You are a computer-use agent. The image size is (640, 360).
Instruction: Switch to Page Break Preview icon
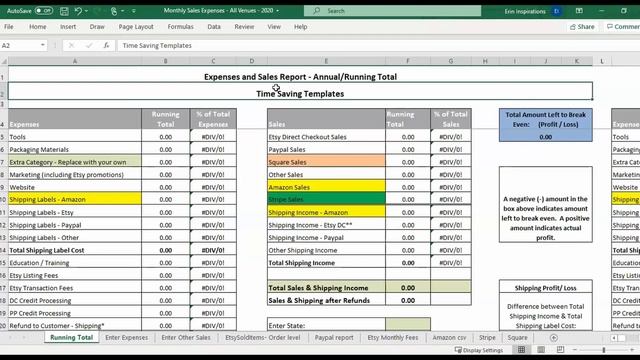point(560,350)
